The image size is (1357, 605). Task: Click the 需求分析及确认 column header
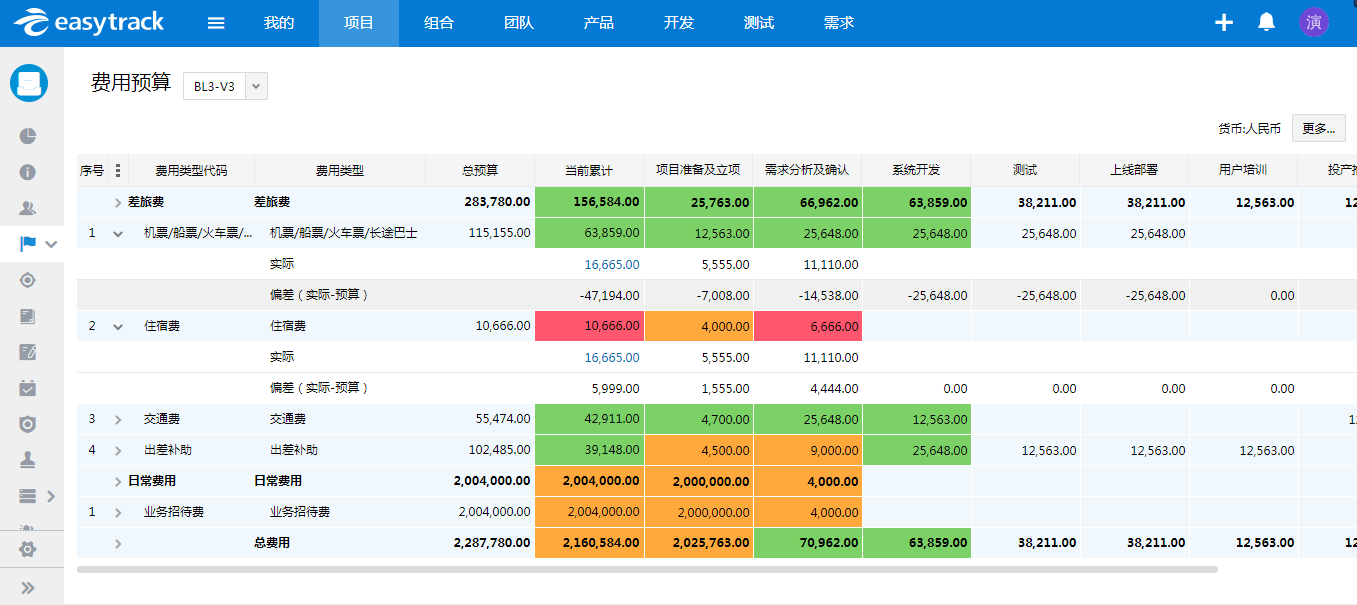(x=807, y=171)
